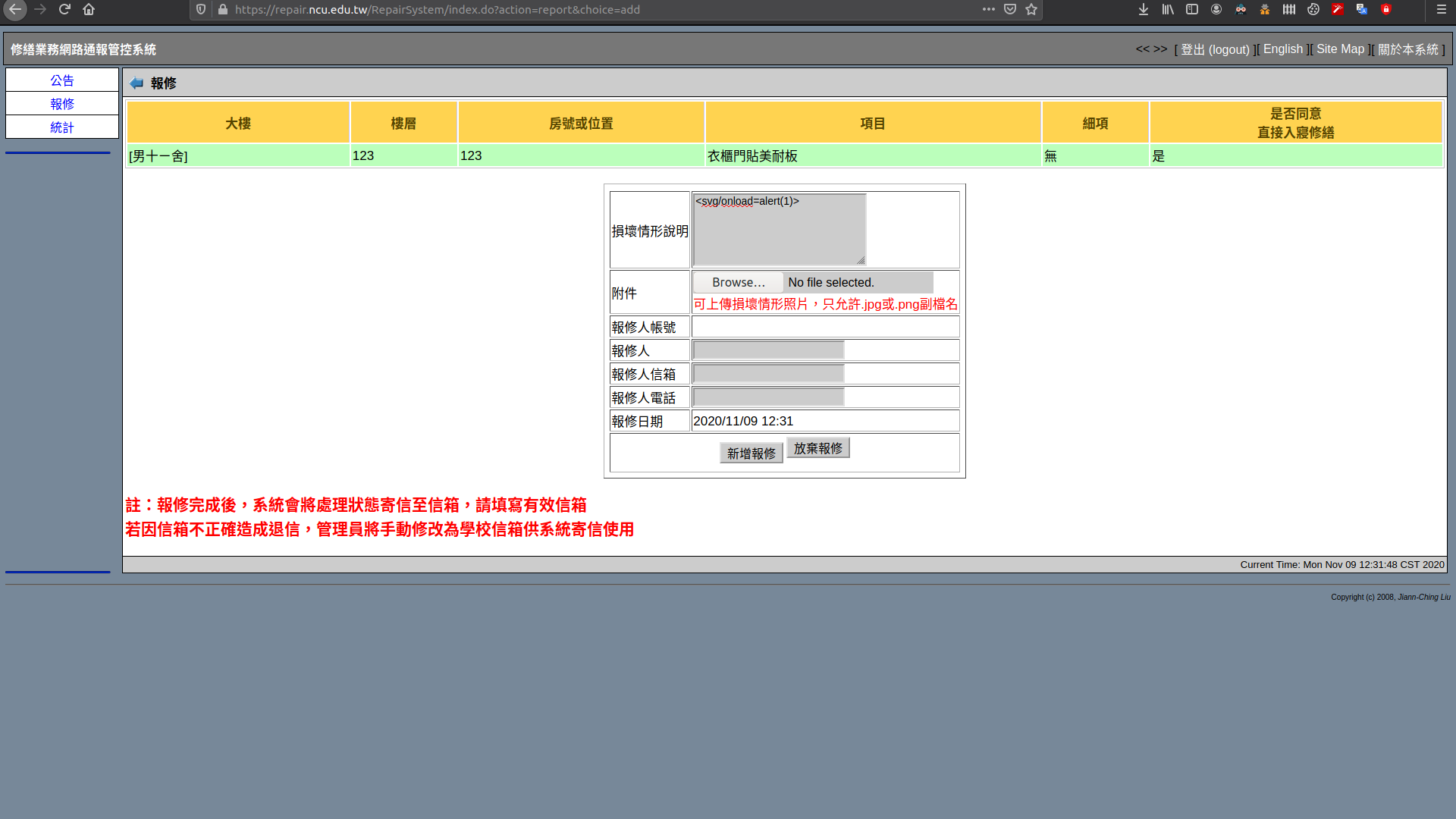
Task: Click the No file selected label
Action: [x=831, y=282]
